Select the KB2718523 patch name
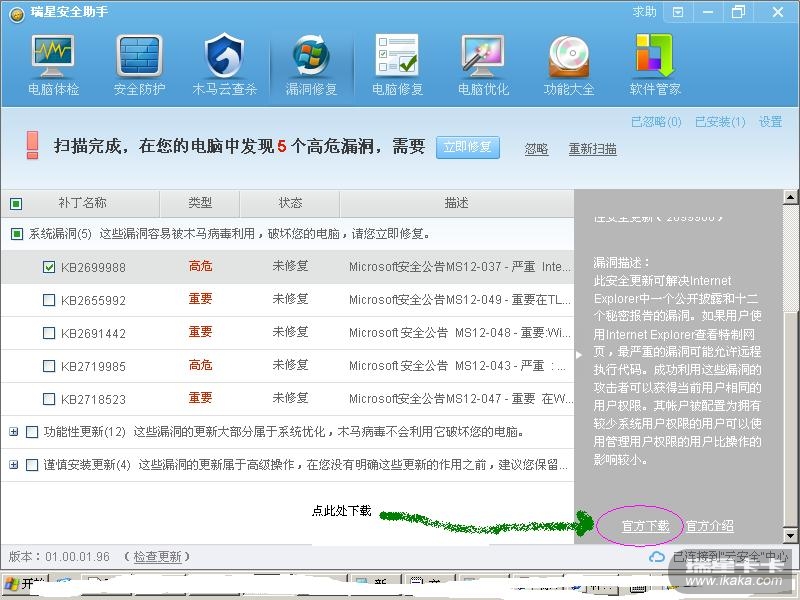 93,399
